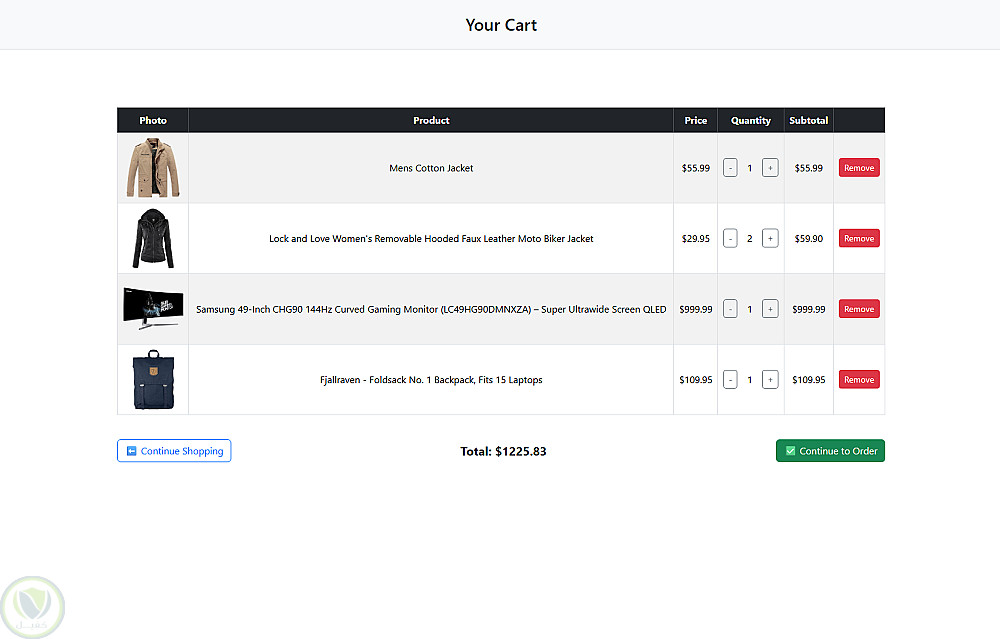Increase quantity of Samsung Gaming Monitor
The width and height of the screenshot is (1000, 639).
[x=770, y=309]
